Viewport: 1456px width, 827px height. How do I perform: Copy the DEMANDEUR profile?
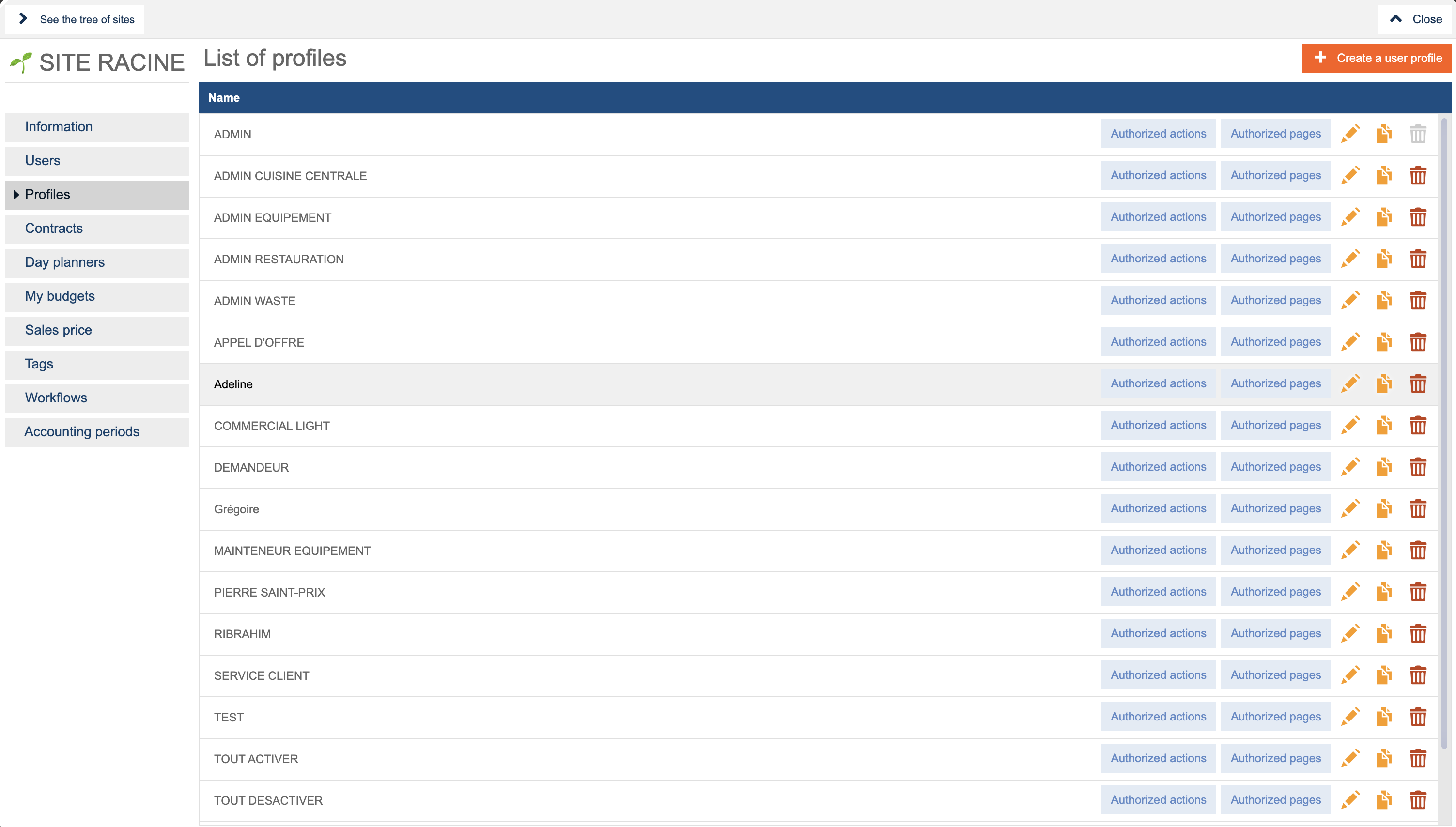pyautogui.click(x=1384, y=467)
